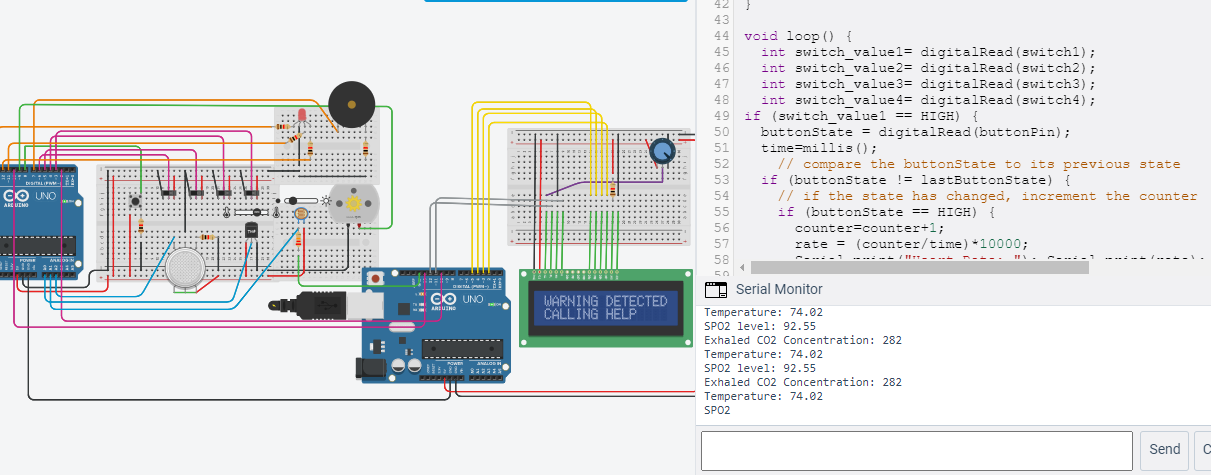The image size is (1211, 475).
Task: Click the 'if (buttonState == HIGH) {' line
Action: point(887,212)
